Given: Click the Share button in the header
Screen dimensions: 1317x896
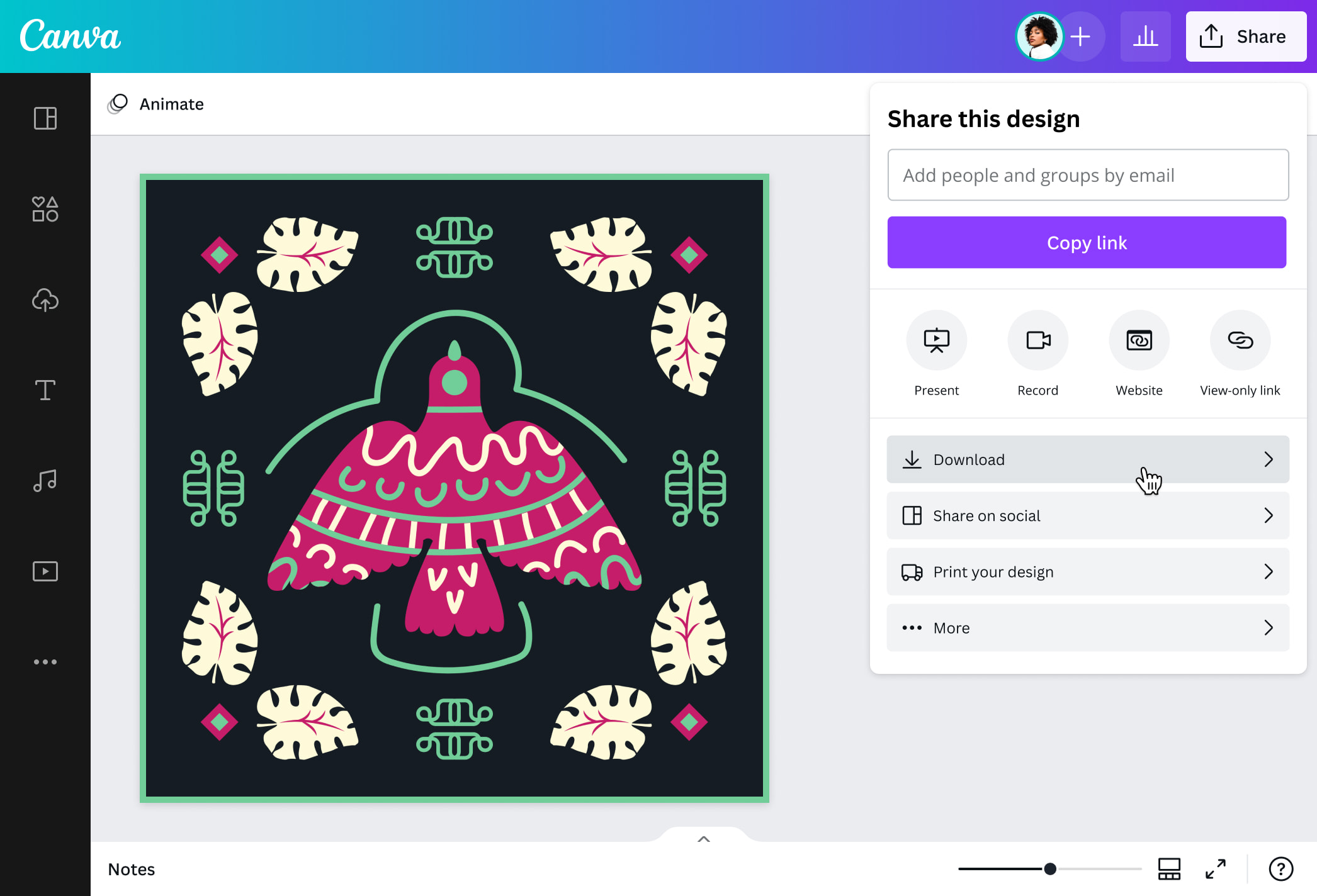Looking at the screenshot, I should click(x=1245, y=36).
